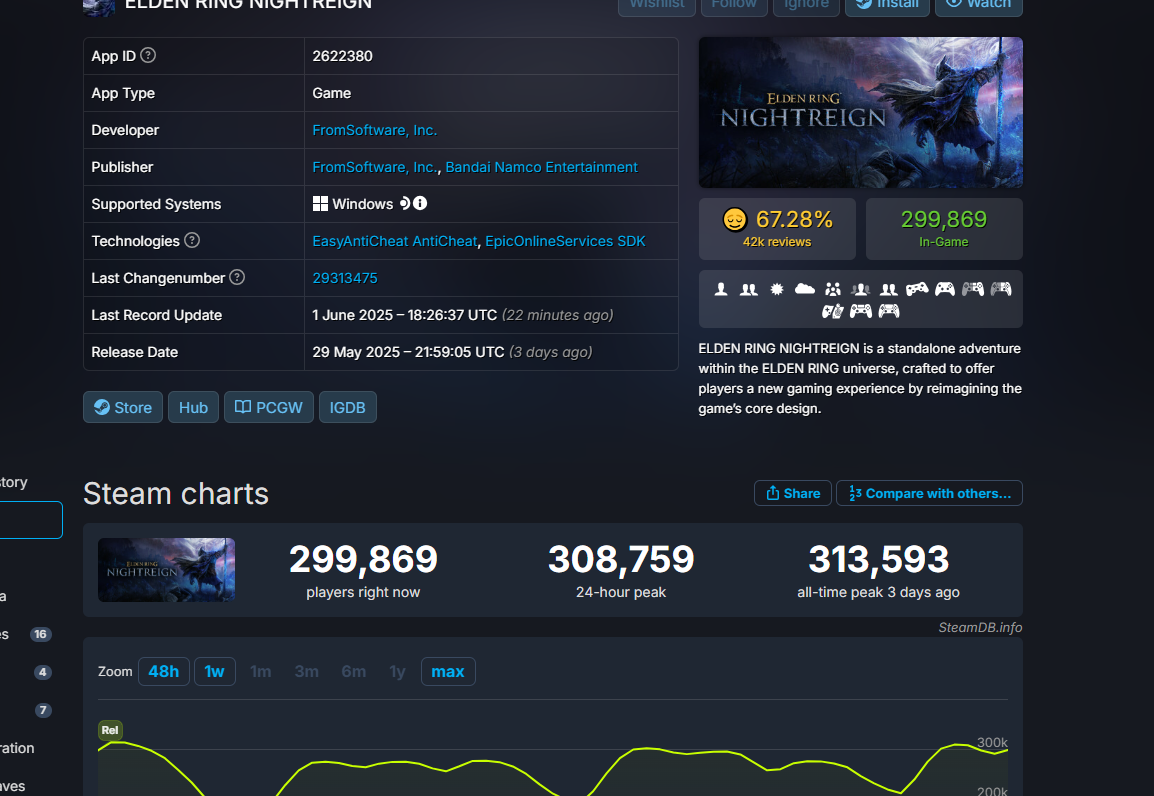Click the 299,869 In-Game counter box

(944, 229)
